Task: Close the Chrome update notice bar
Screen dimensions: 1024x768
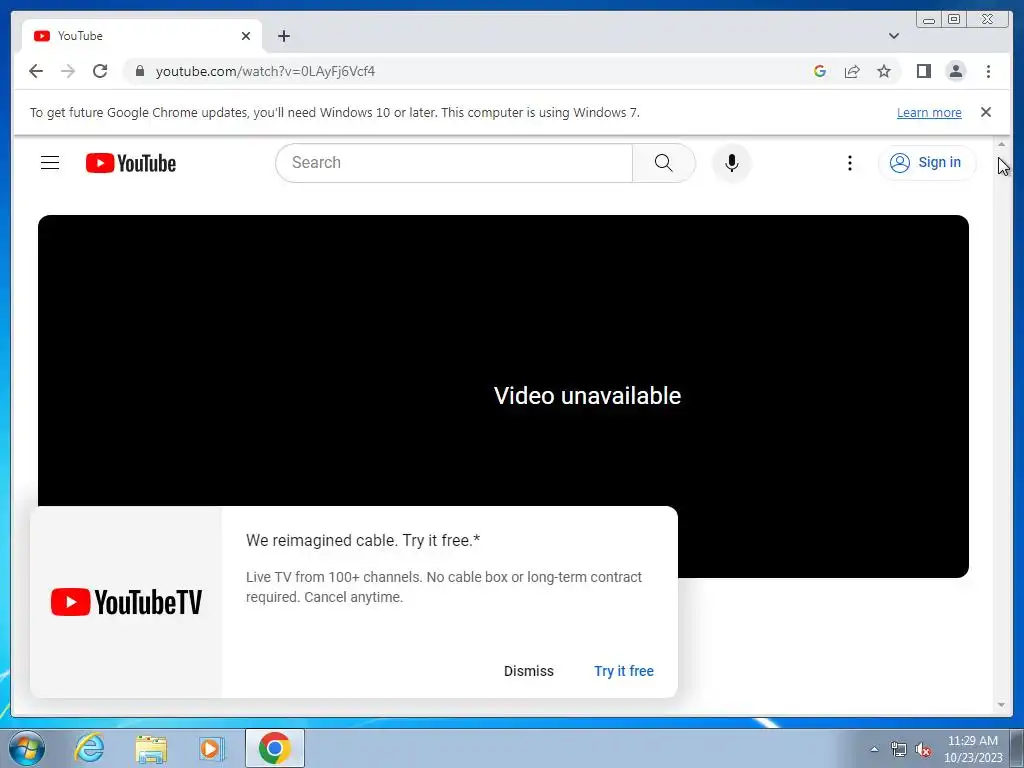Action: click(986, 112)
